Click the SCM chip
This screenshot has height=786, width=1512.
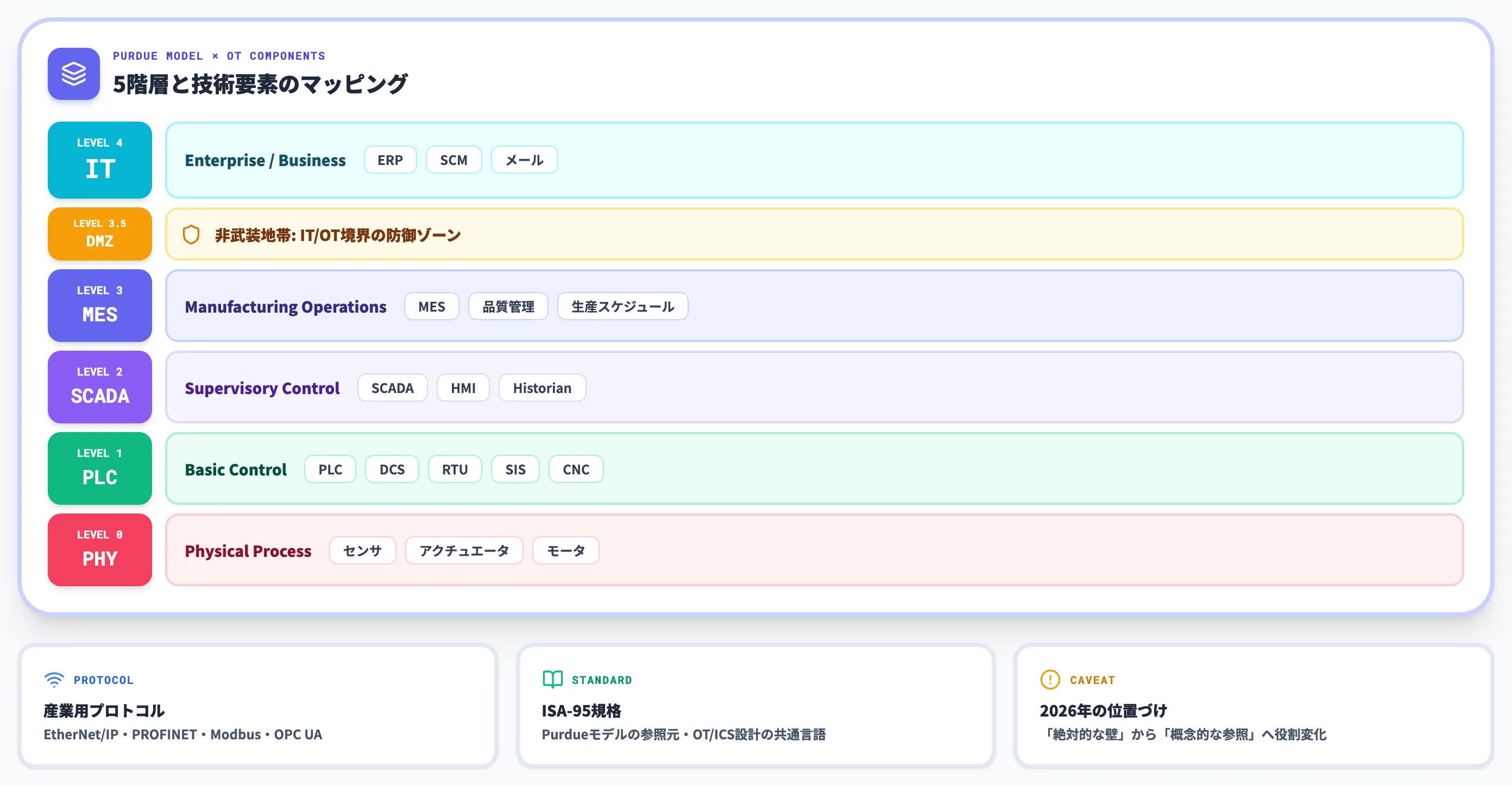[453, 160]
